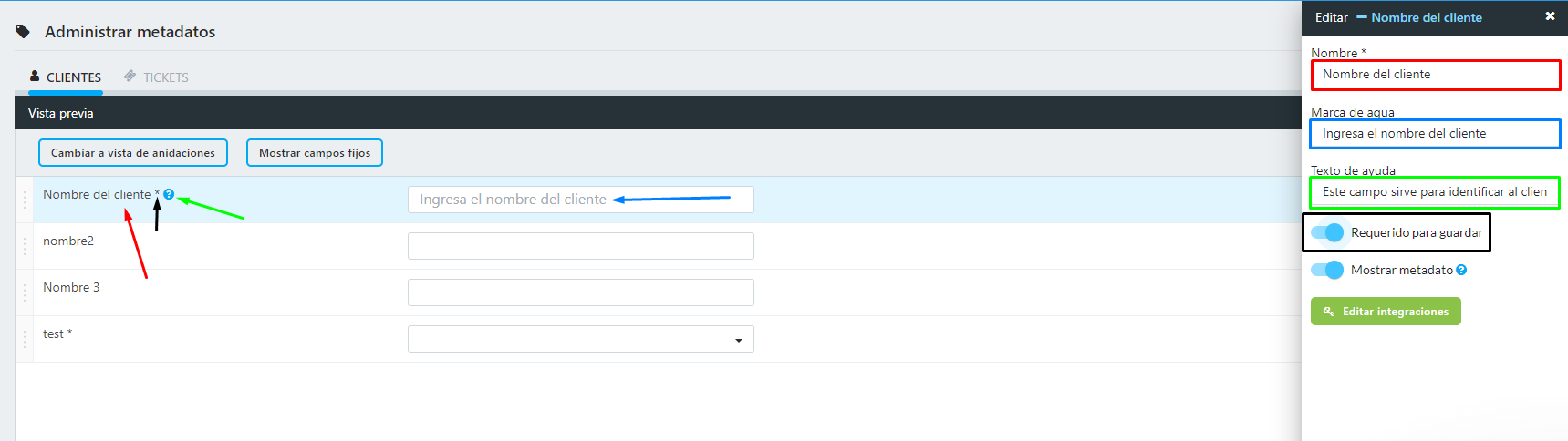Click help icon next to Nombre del cliente

tap(169, 194)
